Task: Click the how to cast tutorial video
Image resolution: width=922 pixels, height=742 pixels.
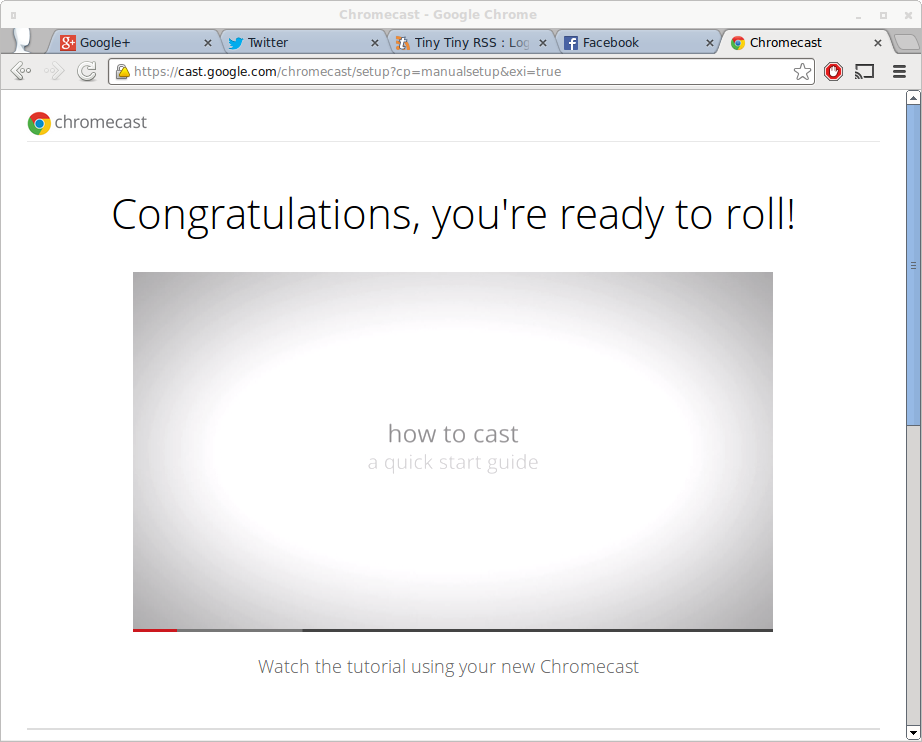Action: pyautogui.click(x=453, y=450)
